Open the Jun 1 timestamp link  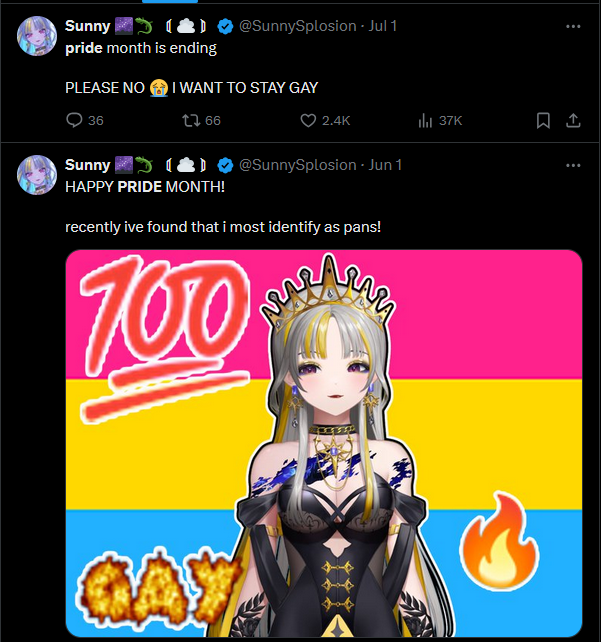385,165
